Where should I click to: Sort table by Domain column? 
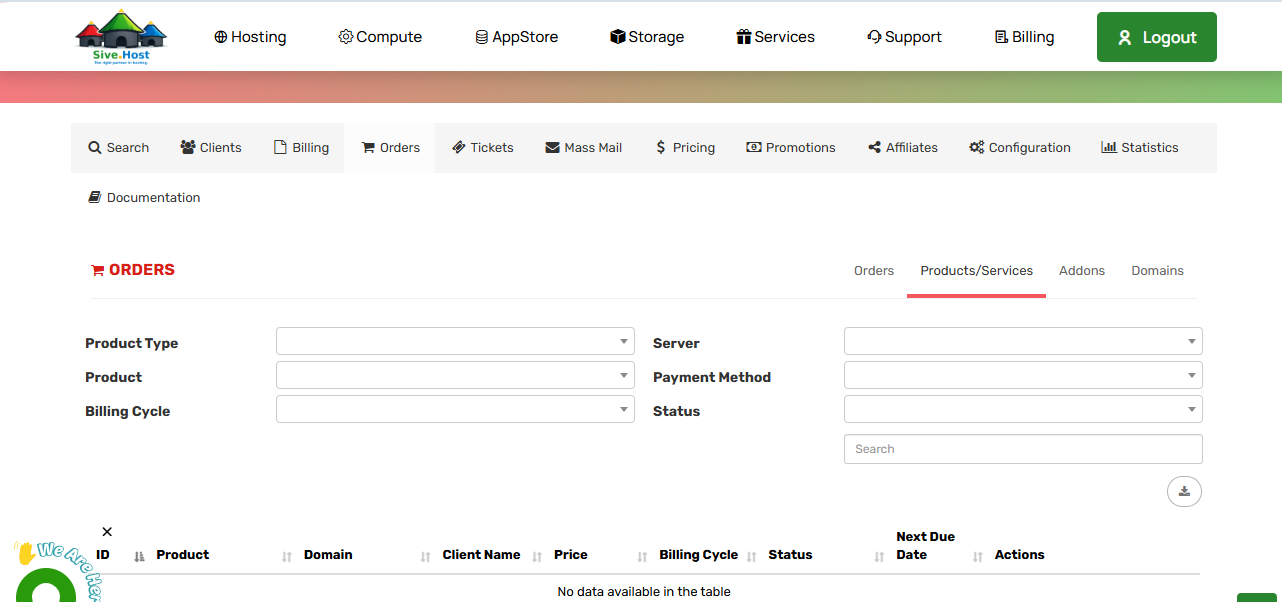pyautogui.click(x=367, y=555)
